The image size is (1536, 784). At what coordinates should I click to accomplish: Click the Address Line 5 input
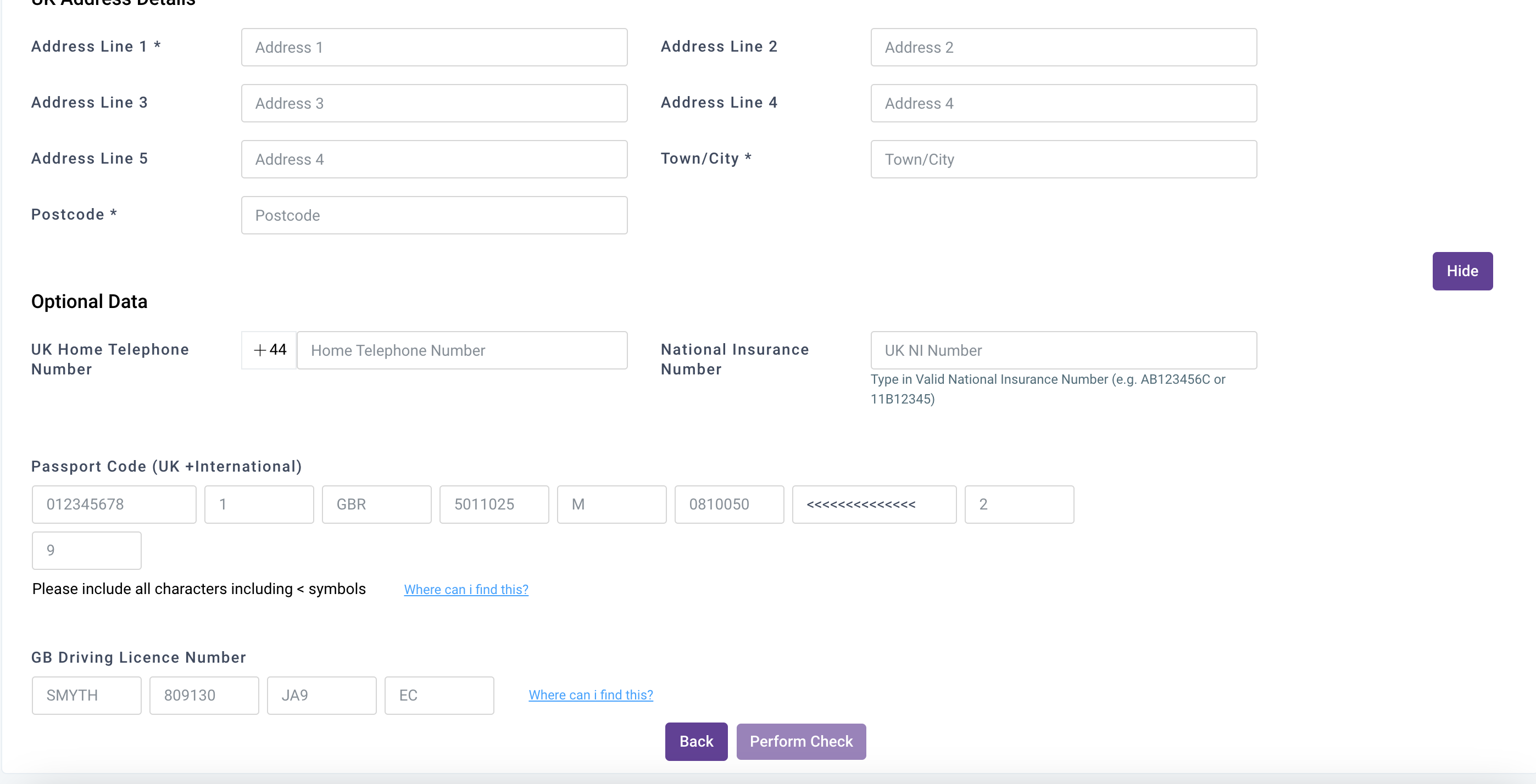click(434, 159)
